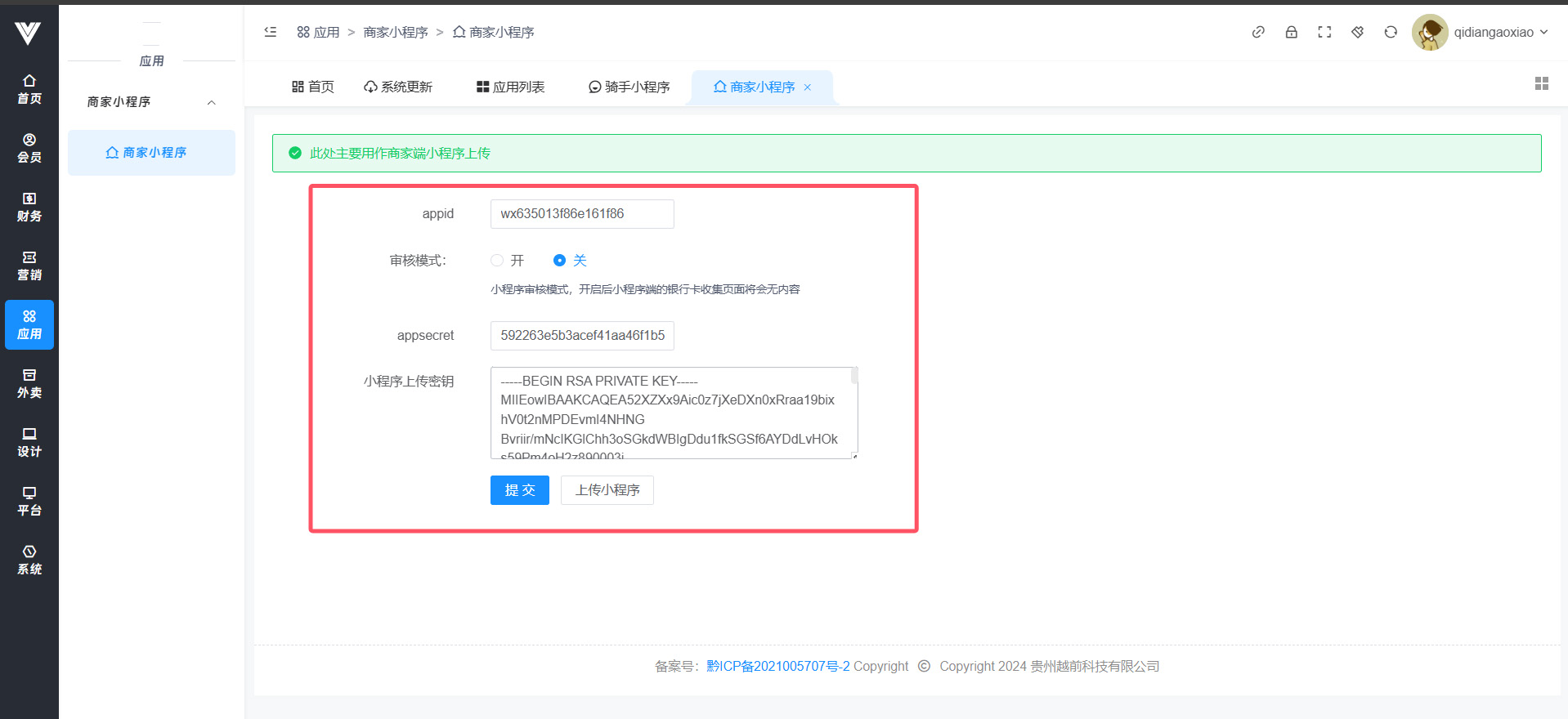The height and width of the screenshot is (719, 1568).
Task: Toggle fullscreen mode icon
Action: [x=1324, y=32]
